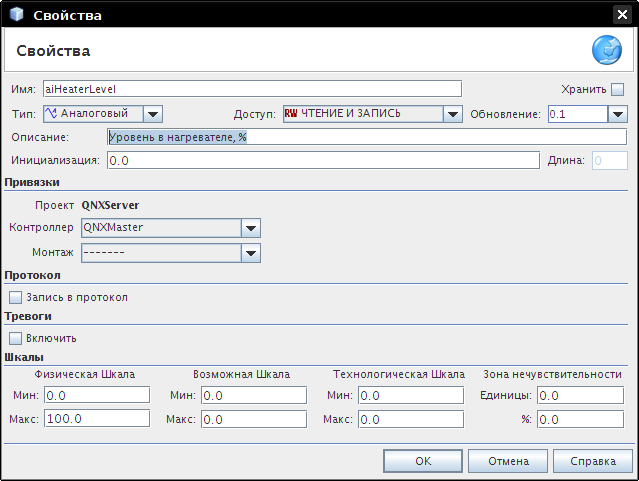The width and height of the screenshot is (639, 481).
Task: Click the Привязки section heading
Action: click(x=32, y=182)
